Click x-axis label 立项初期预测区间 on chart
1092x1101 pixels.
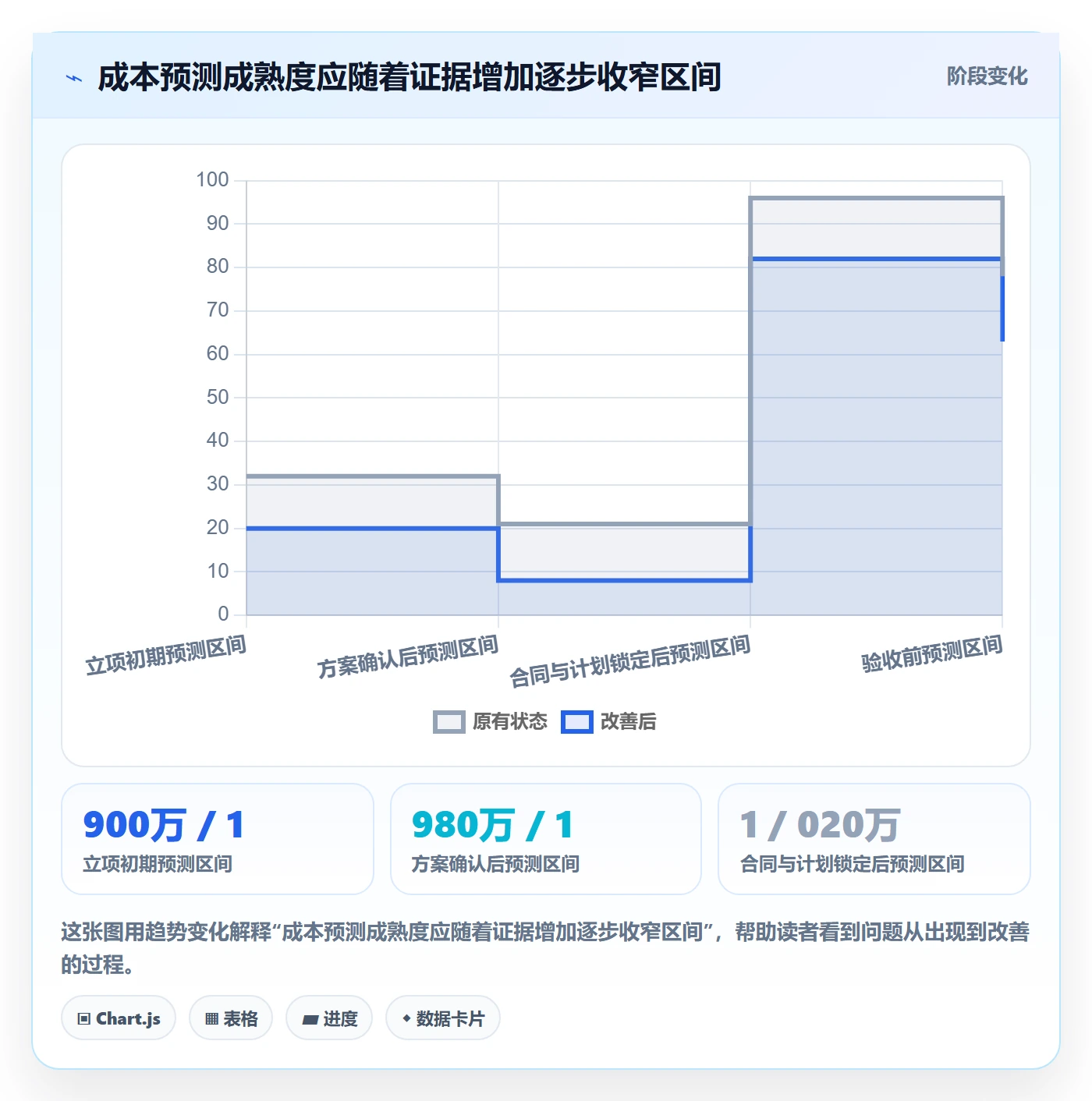166,655
